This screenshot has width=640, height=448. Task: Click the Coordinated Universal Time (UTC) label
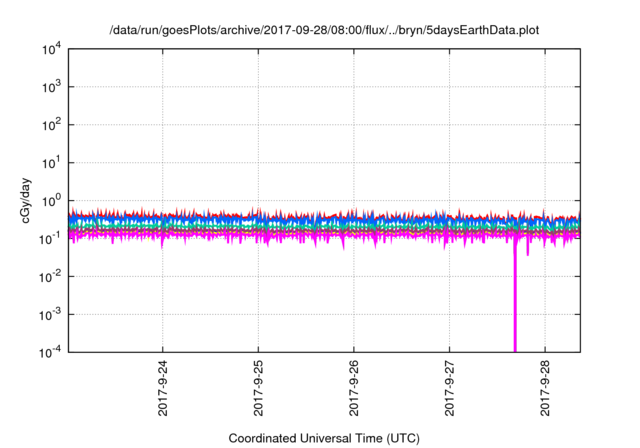click(324, 439)
